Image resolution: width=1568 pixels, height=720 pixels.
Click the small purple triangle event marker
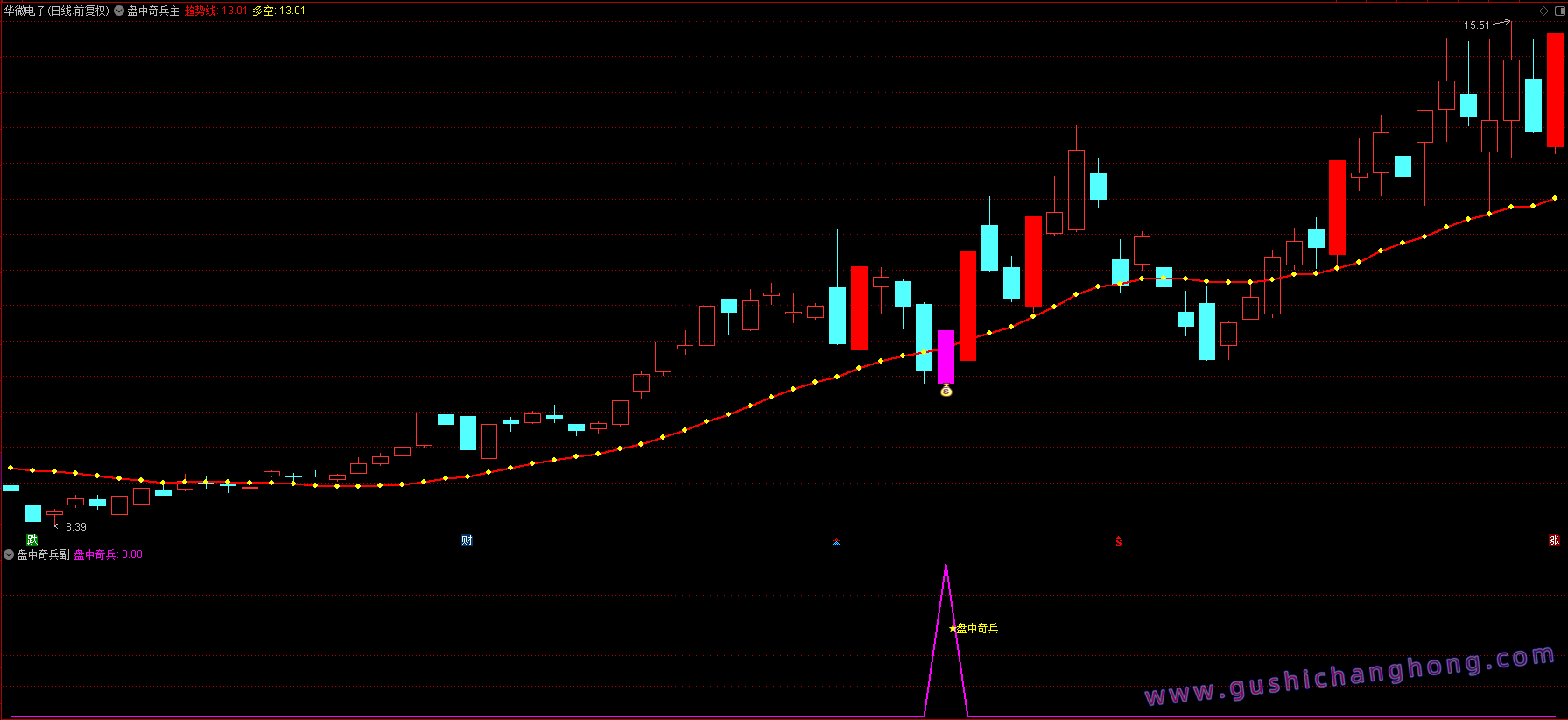pos(837,541)
